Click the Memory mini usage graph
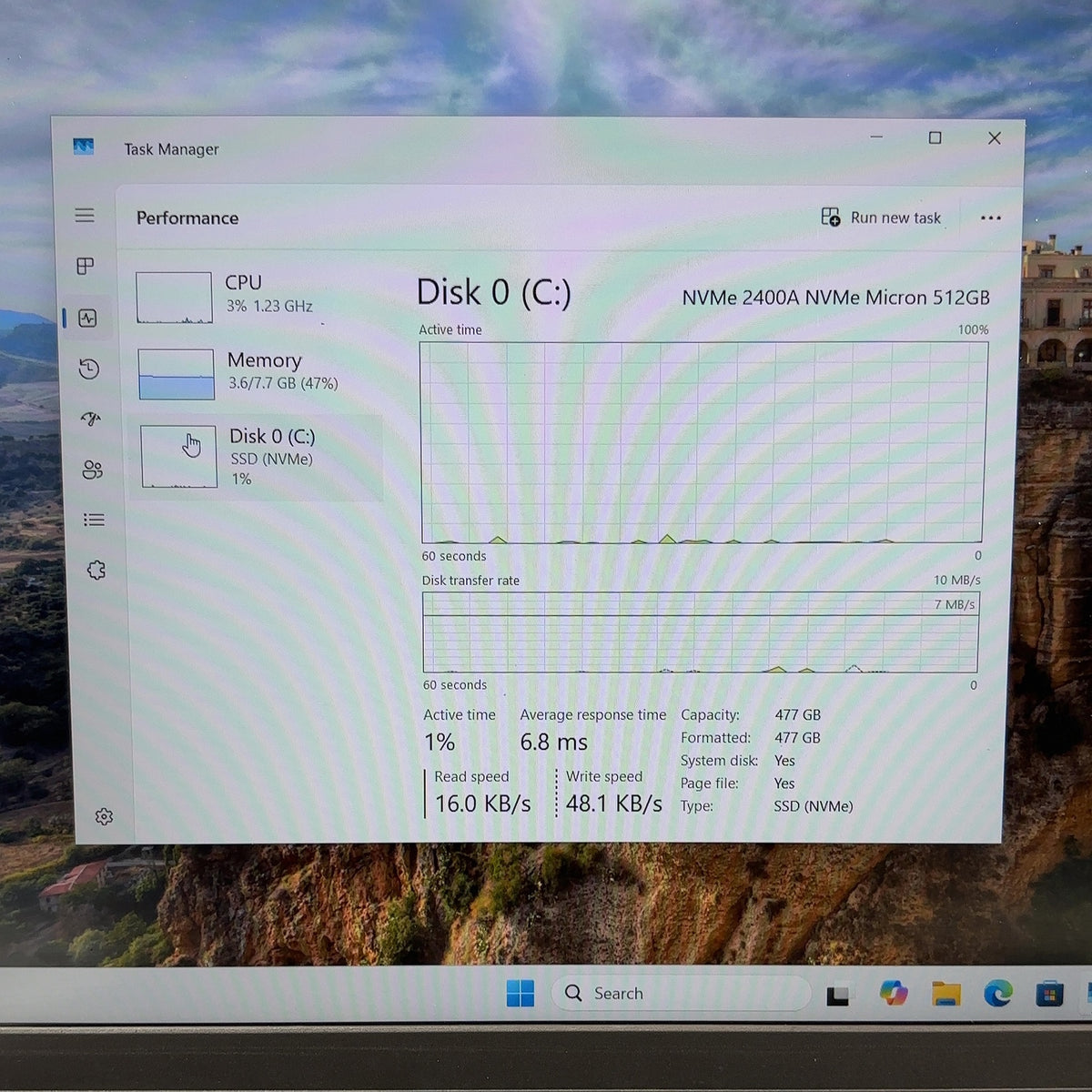Image resolution: width=1092 pixels, height=1092 pixels. (177, 374)
